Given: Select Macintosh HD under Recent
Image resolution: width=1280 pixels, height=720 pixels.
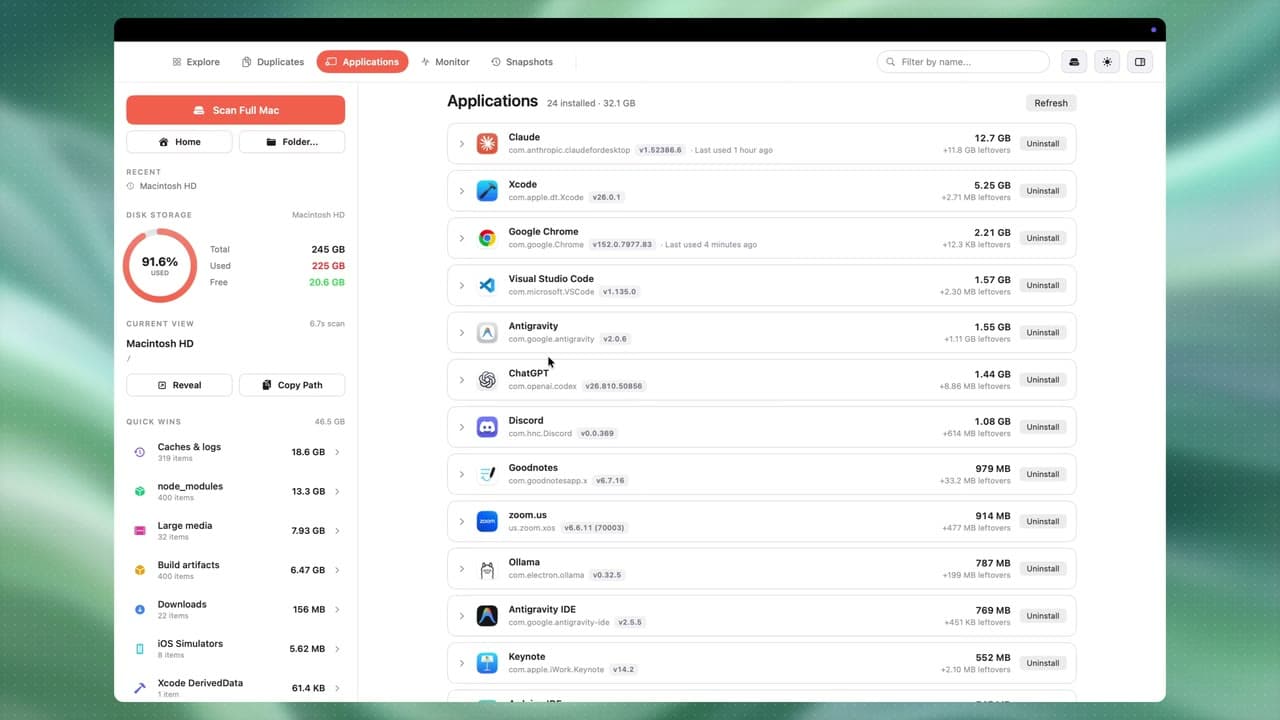Looking at the screenshot, I should [162, 186].
